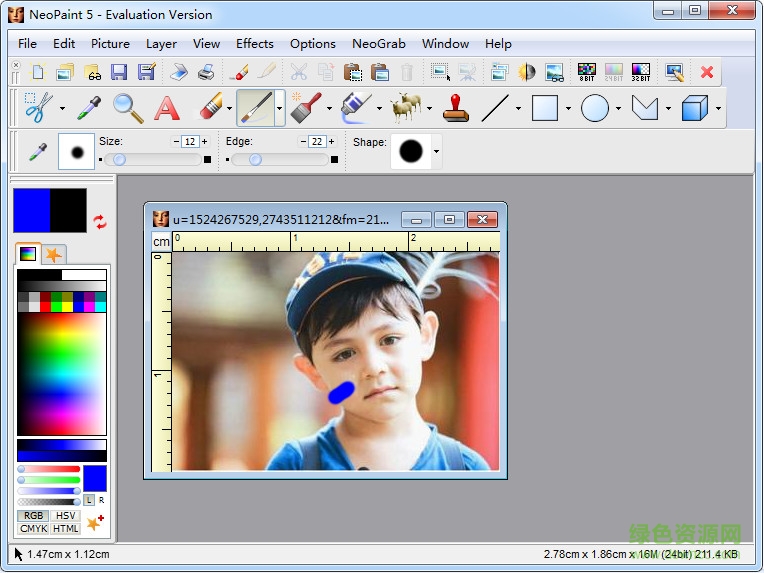Click the floppy disk save icon
This screenshot has width=764, height=573.
click(119, 72)
